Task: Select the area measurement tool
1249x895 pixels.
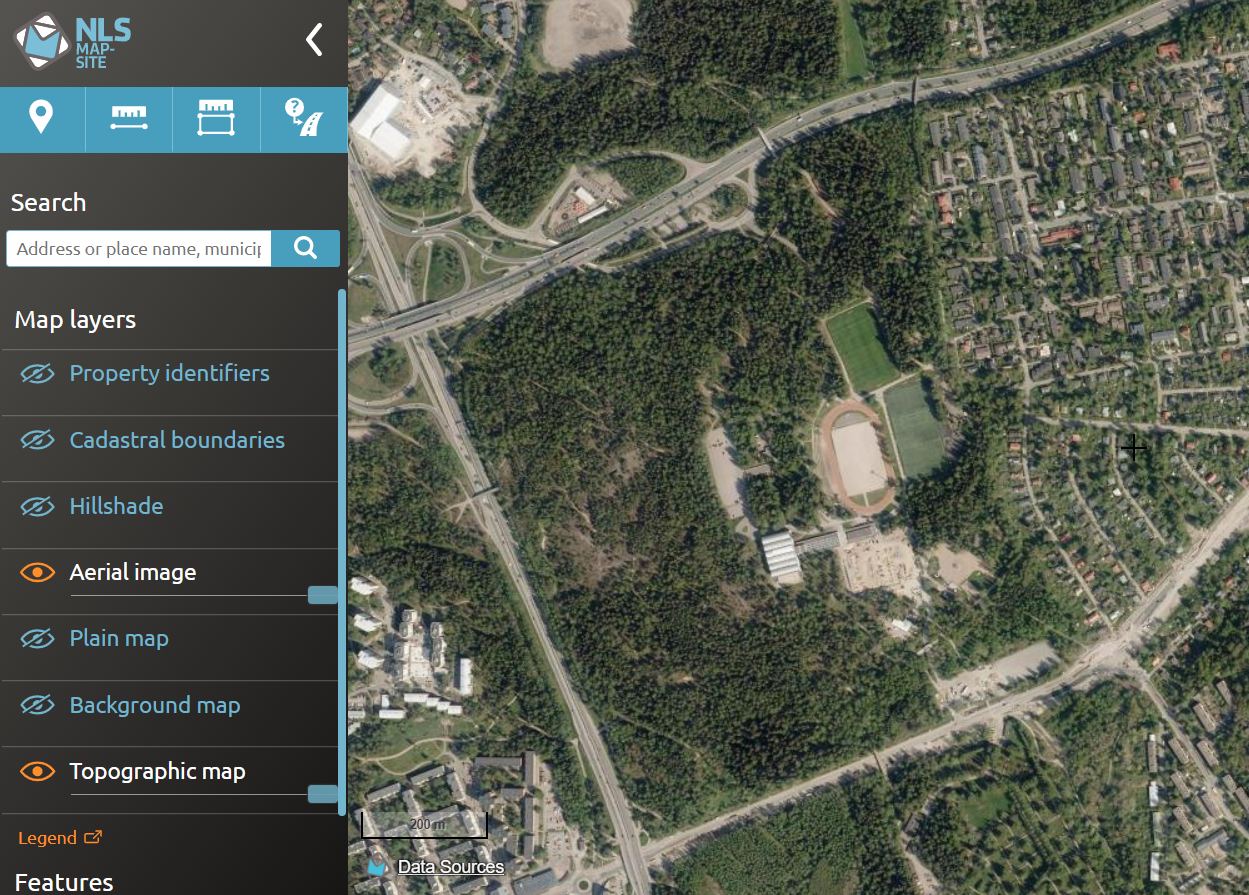Action: [216, 118]
